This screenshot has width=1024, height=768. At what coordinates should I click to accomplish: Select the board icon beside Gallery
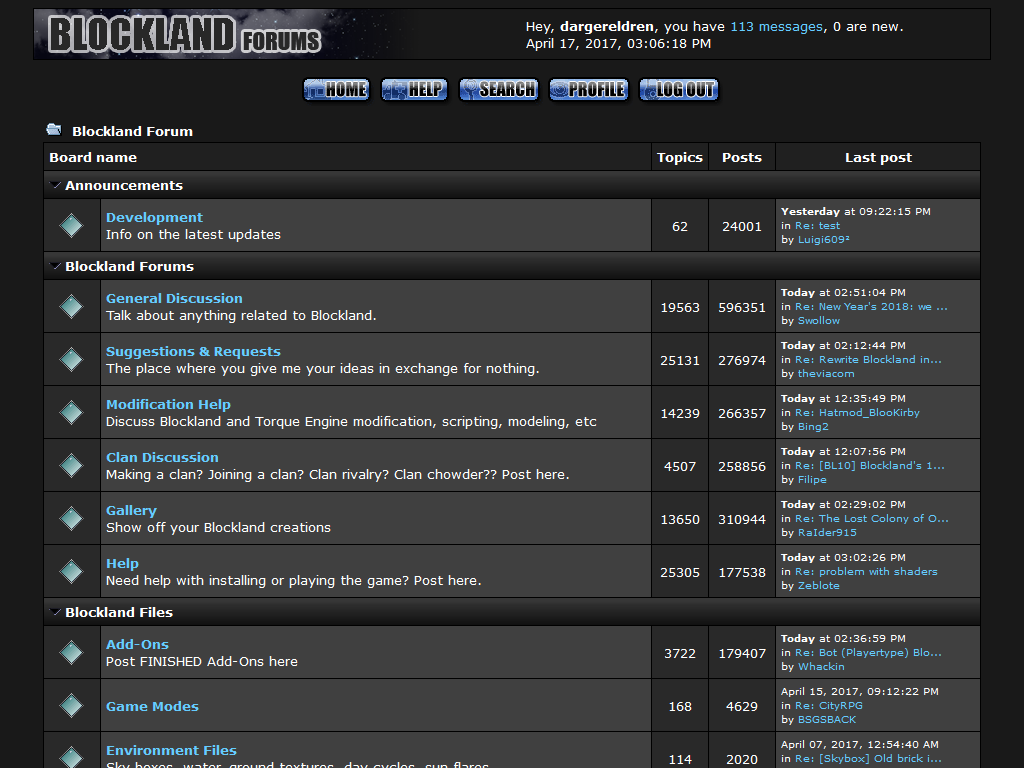coord(71,518)
